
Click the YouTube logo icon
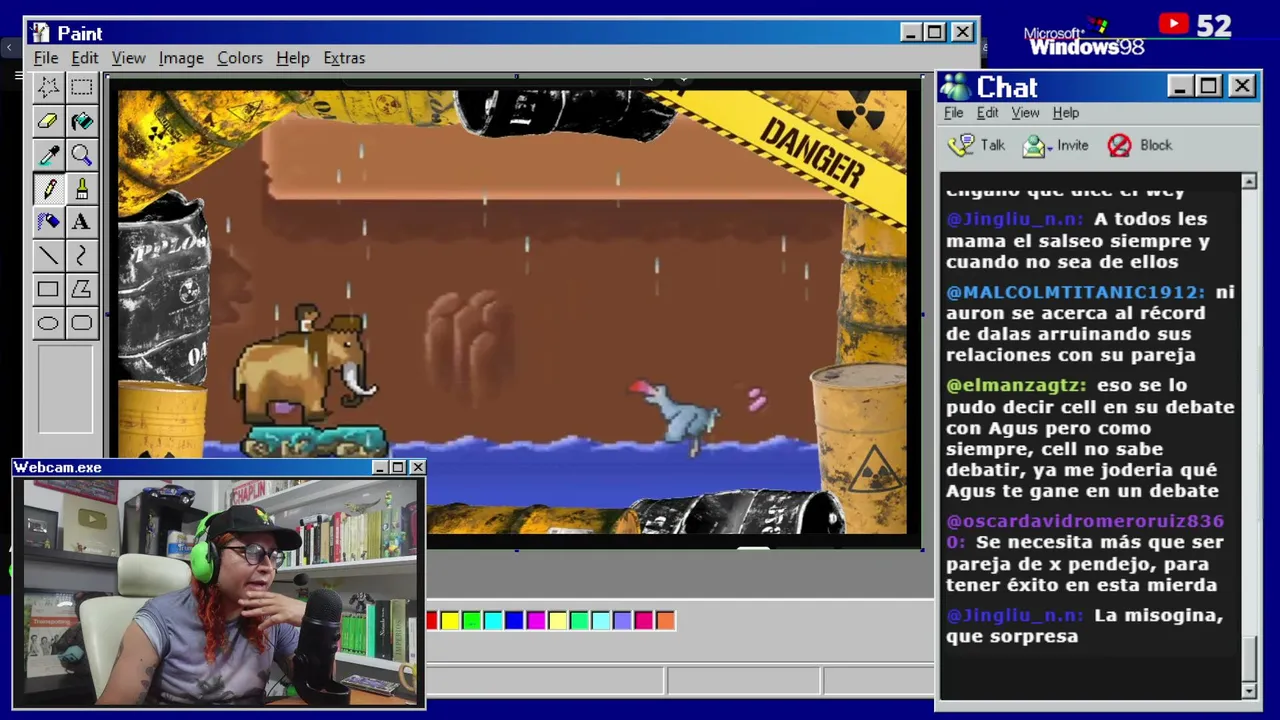click(1173, 24)
